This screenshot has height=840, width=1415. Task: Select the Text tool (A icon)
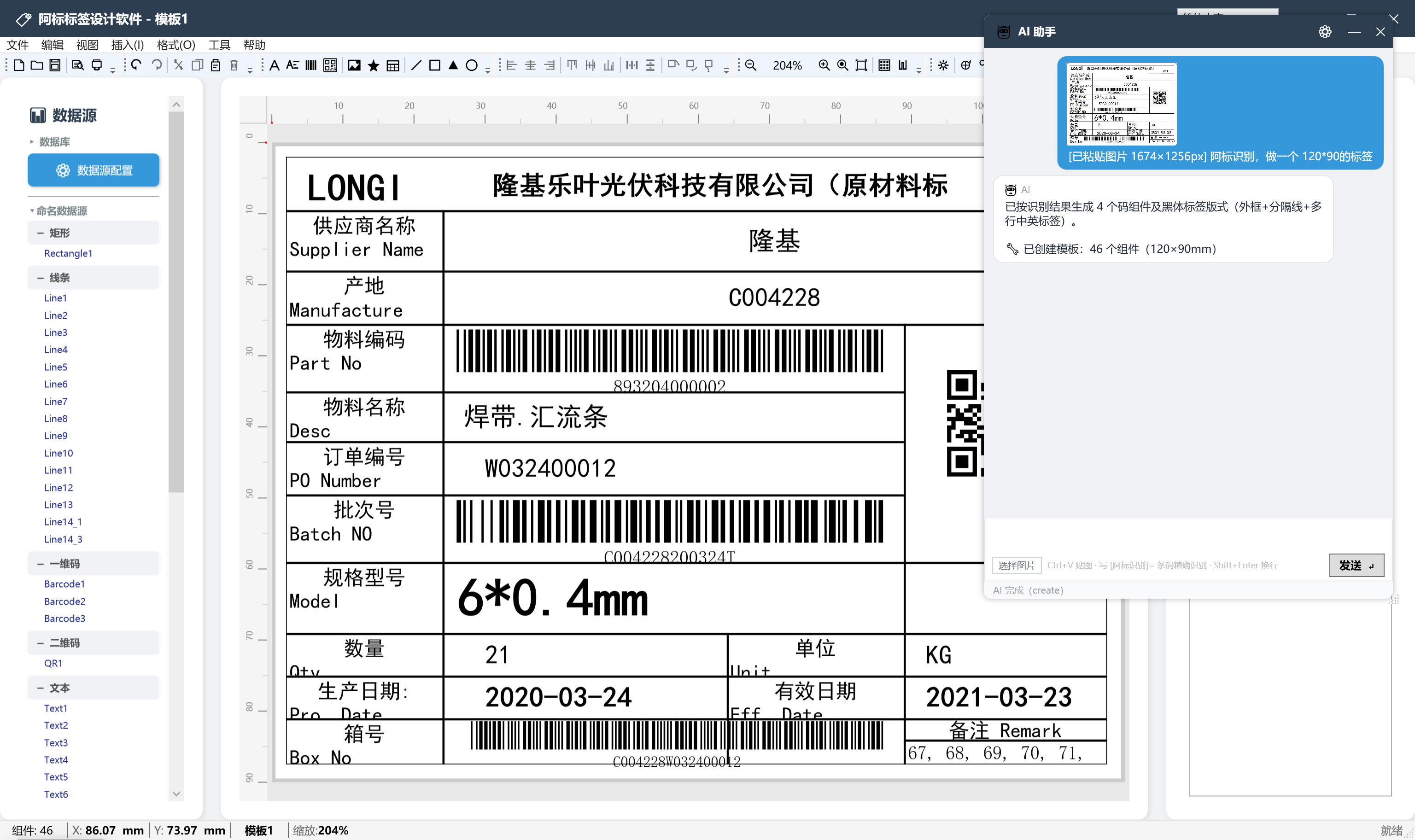point(275,65)
